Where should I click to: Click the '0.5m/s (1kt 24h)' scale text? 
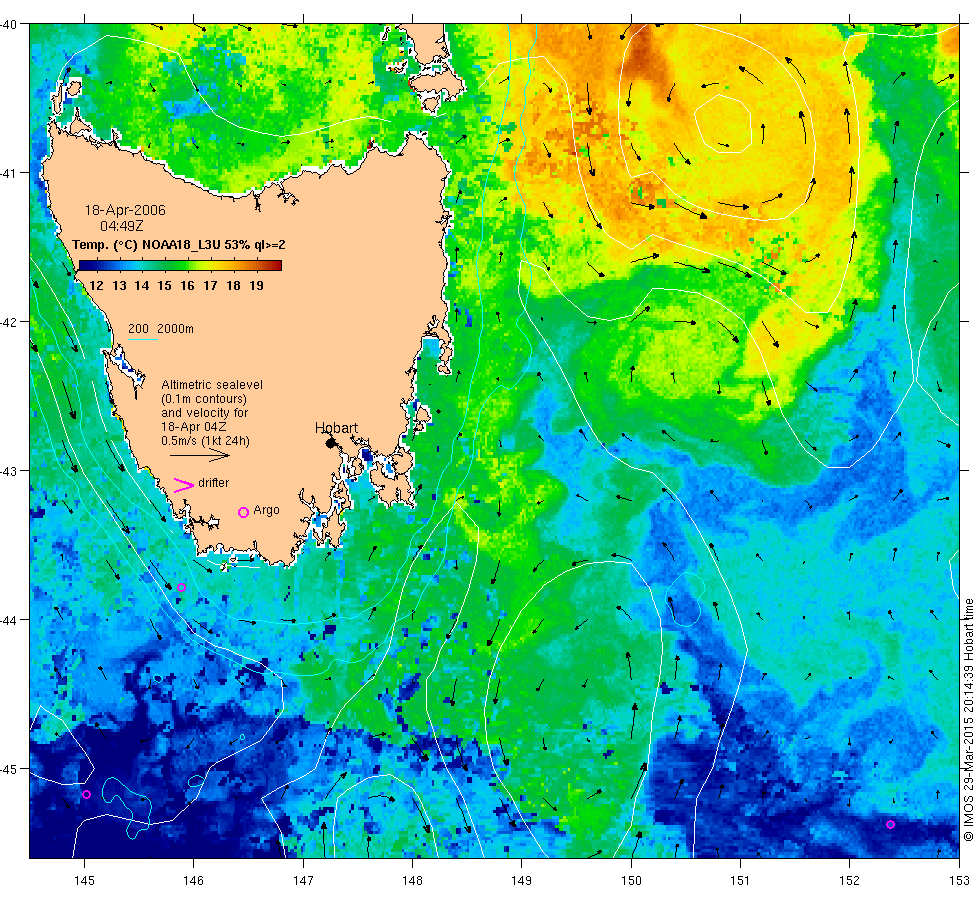coord(205,441)
